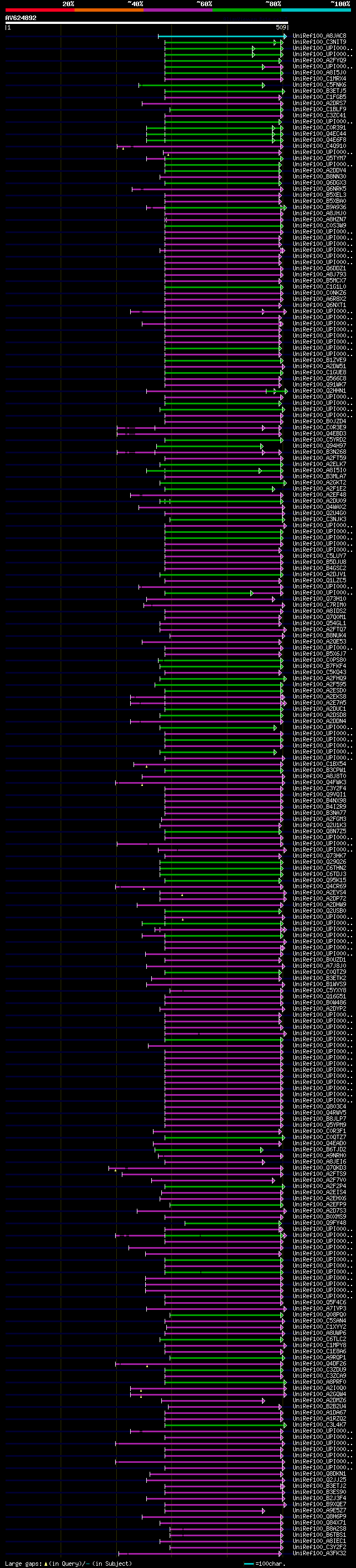Select hit label UniRef100_A2DRS7

(x=319, y=103)
